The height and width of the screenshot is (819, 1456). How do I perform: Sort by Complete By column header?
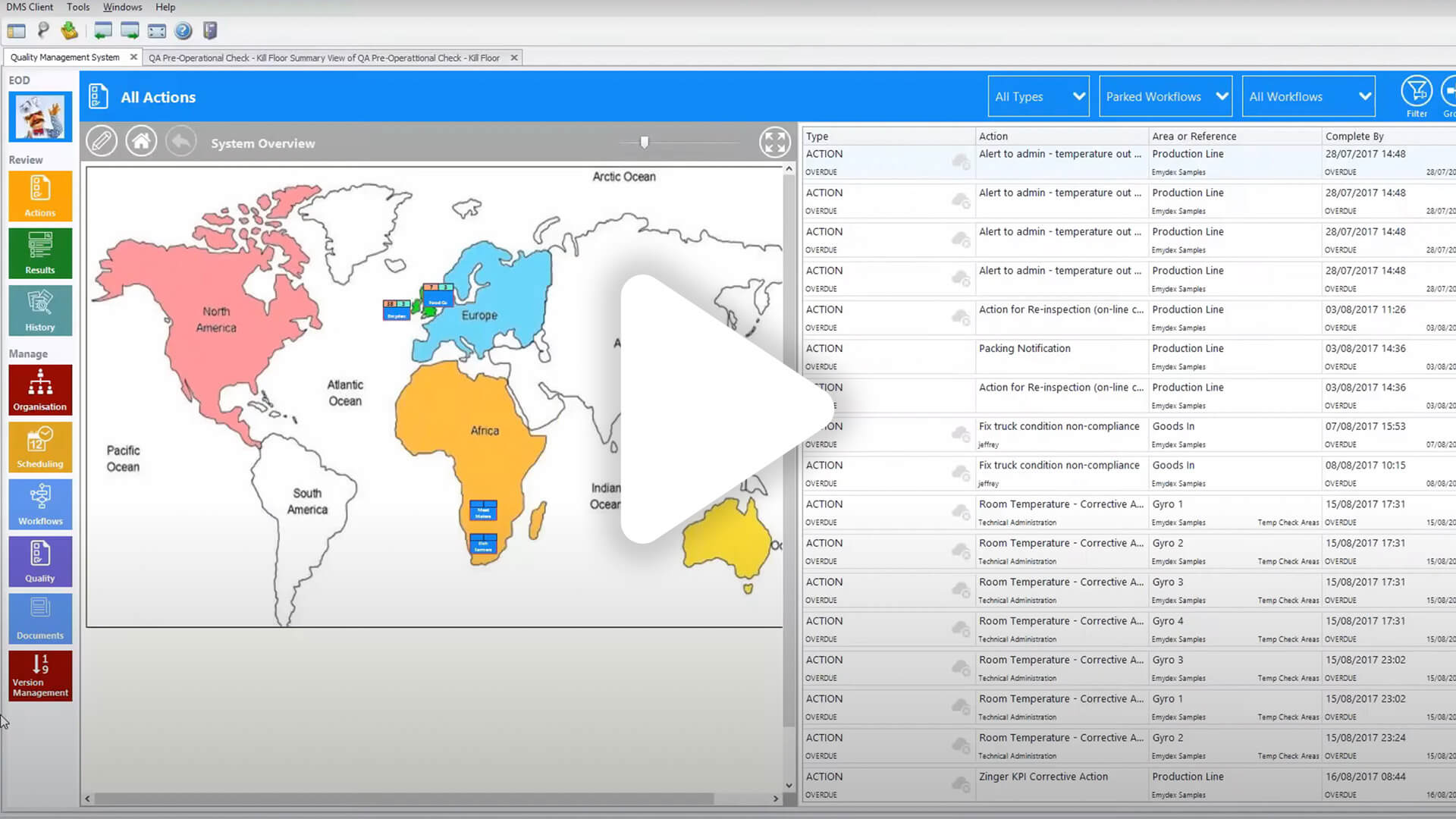tap(1354, 136)
